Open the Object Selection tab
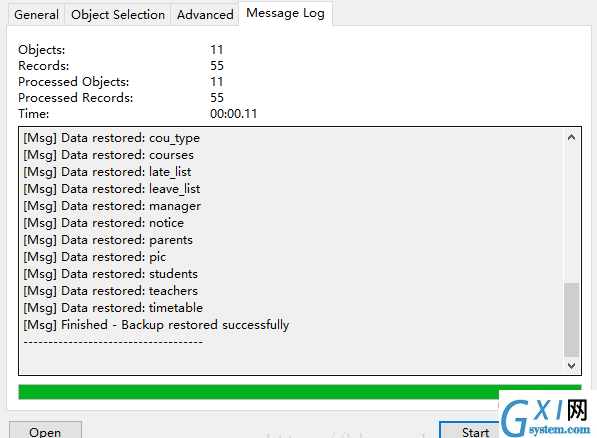The image size is (597, 438). pyautogui.click(x=118, y=14)
